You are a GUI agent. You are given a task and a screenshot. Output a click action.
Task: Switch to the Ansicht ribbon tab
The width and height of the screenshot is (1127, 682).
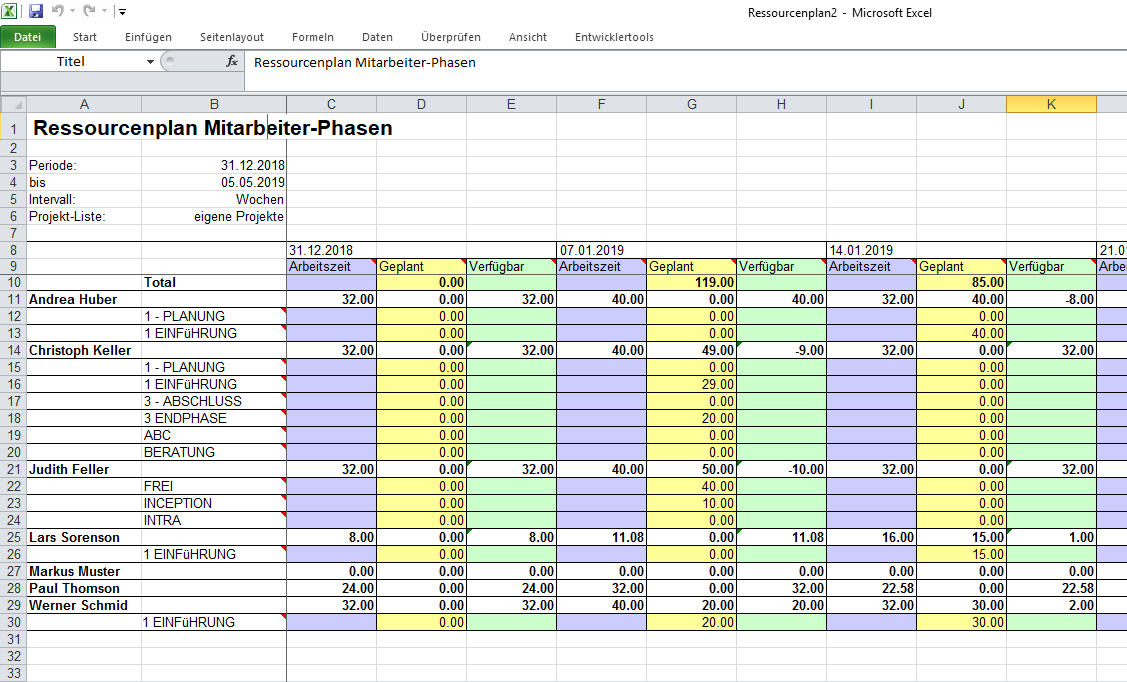coord(527,36)
